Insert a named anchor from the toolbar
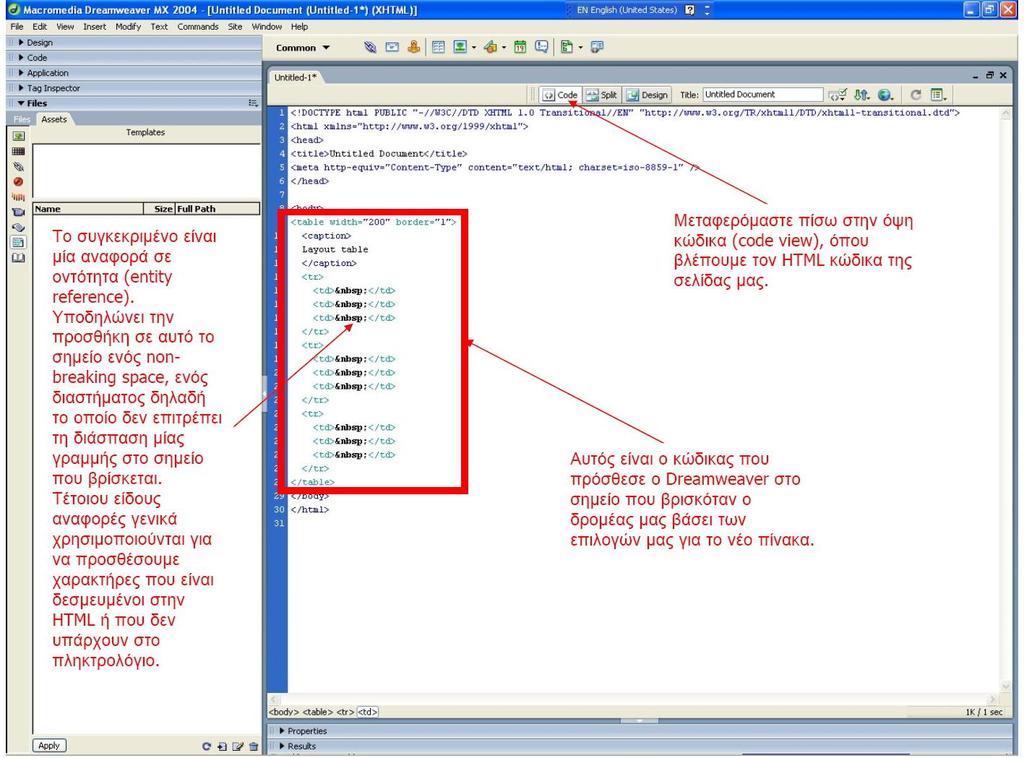 pos(413,47)
